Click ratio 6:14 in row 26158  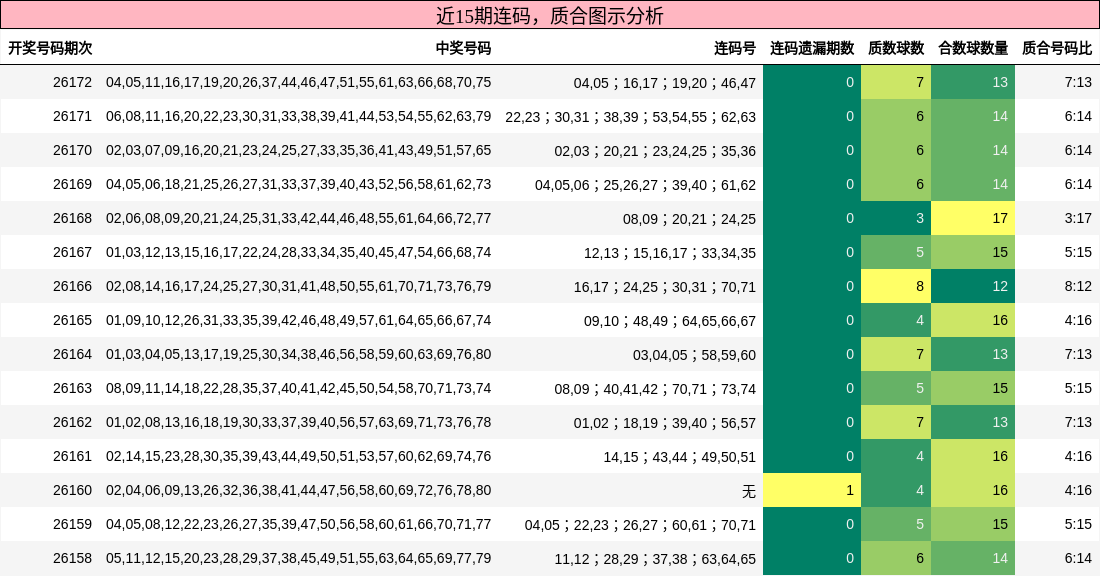(1078, 558)
